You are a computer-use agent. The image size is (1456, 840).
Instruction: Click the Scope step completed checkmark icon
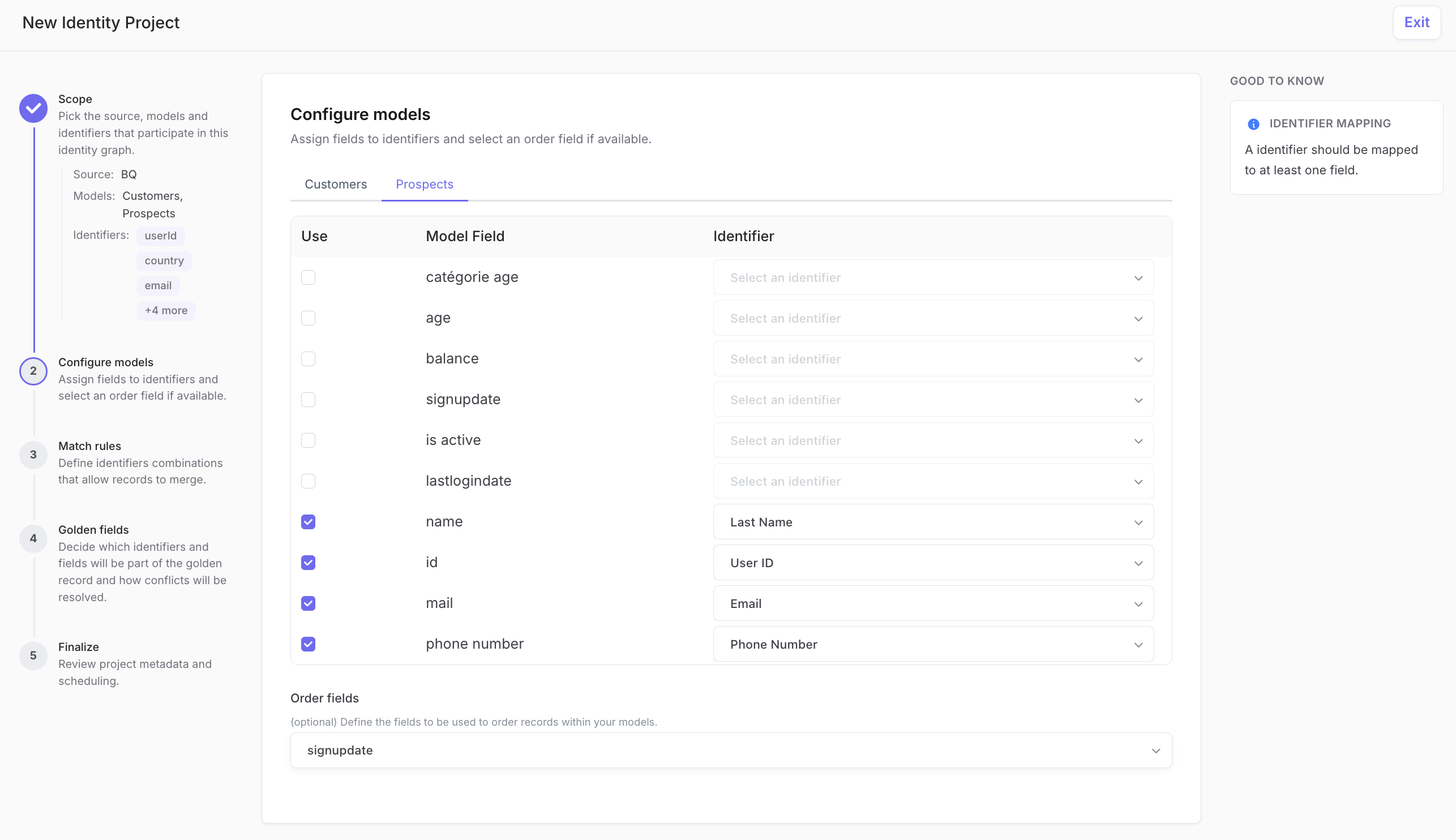tap(33, 109)
